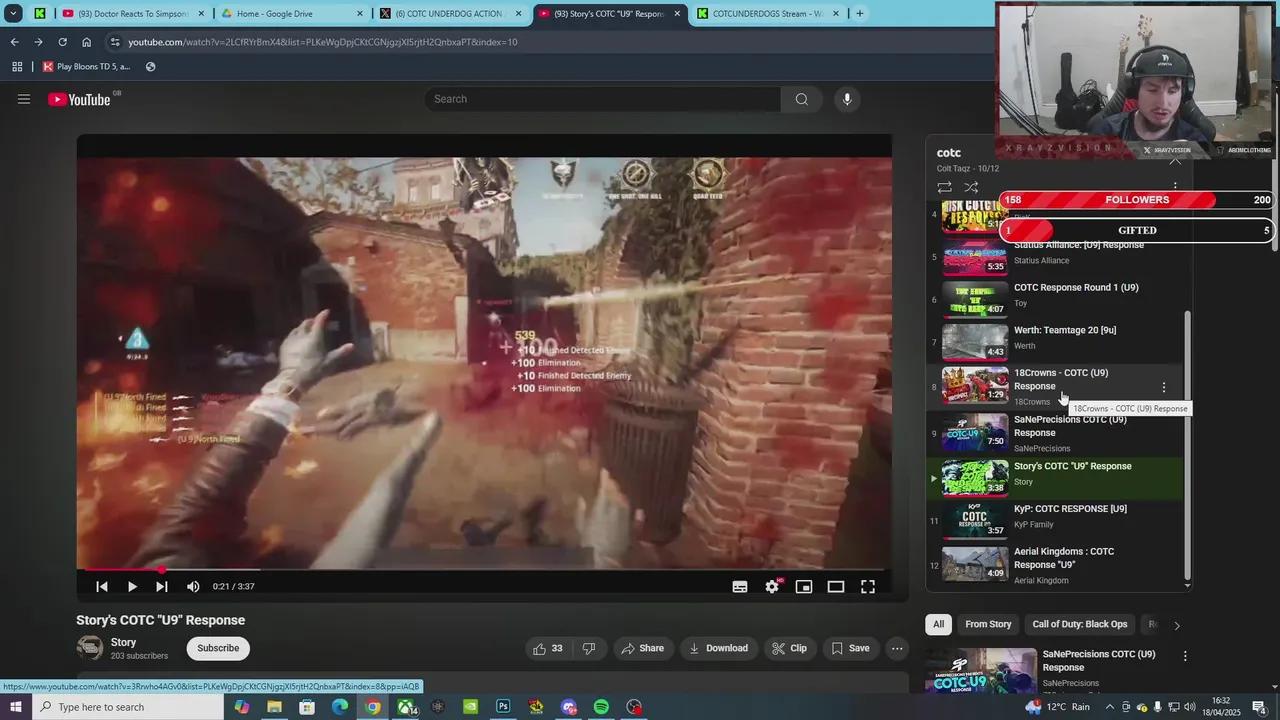This screenshot has height=720, width=1280.
Task: Open SaNePrecisions COTC (U9) Response playlist item
Action: [x=1056, y=433]
